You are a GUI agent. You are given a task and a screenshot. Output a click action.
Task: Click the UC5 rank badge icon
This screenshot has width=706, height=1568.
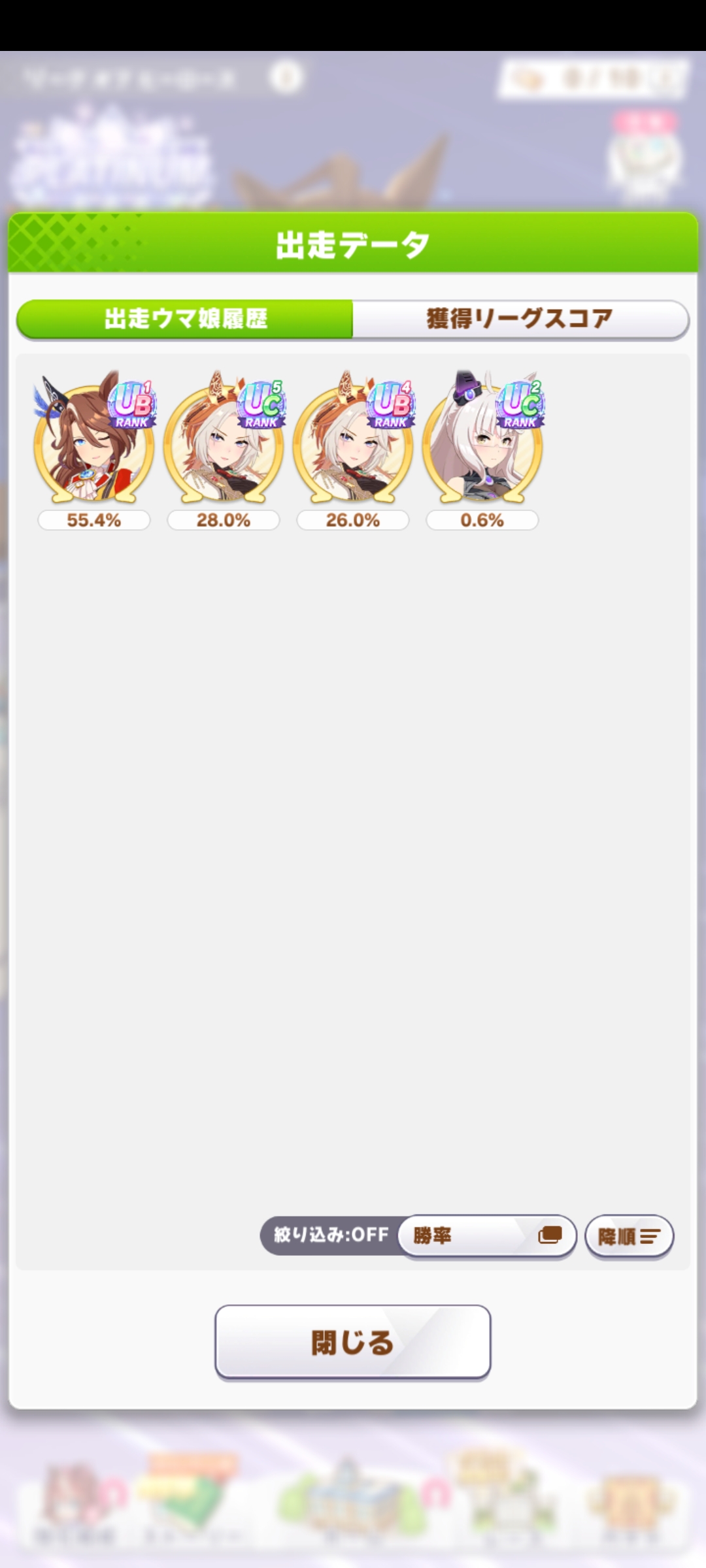[x=261, y=404]
